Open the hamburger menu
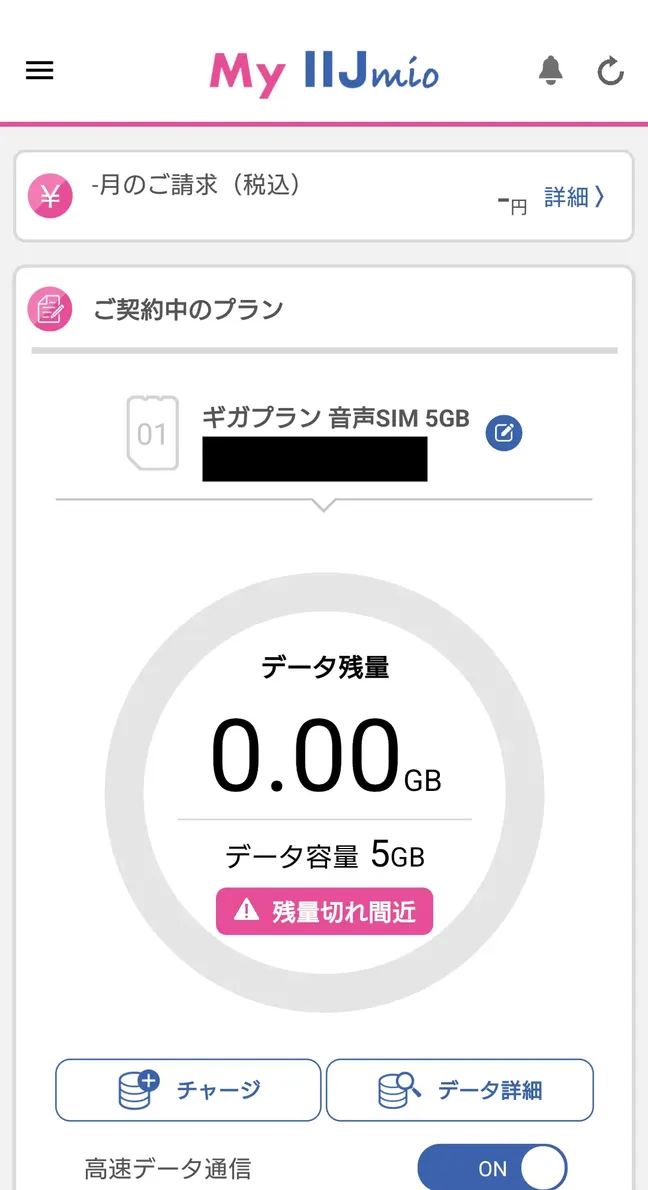 (x=40, y=71)
